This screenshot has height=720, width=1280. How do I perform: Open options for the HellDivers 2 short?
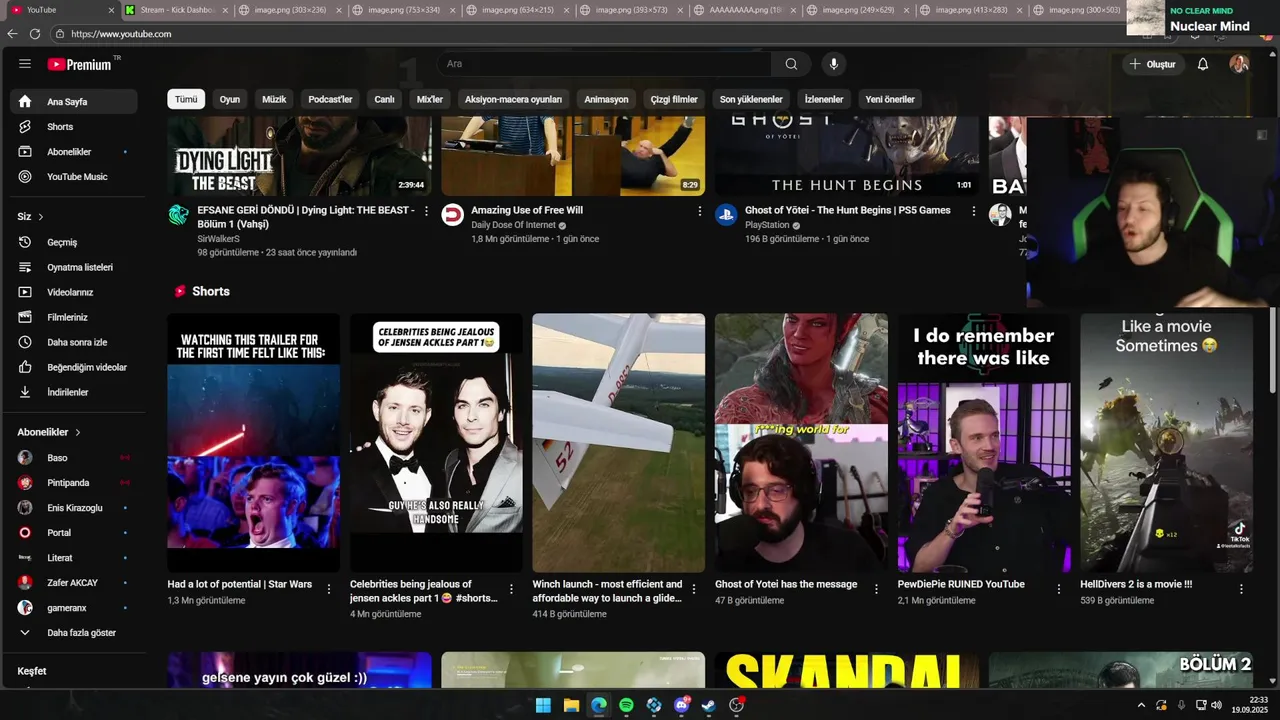click(x=1241, y=589)
